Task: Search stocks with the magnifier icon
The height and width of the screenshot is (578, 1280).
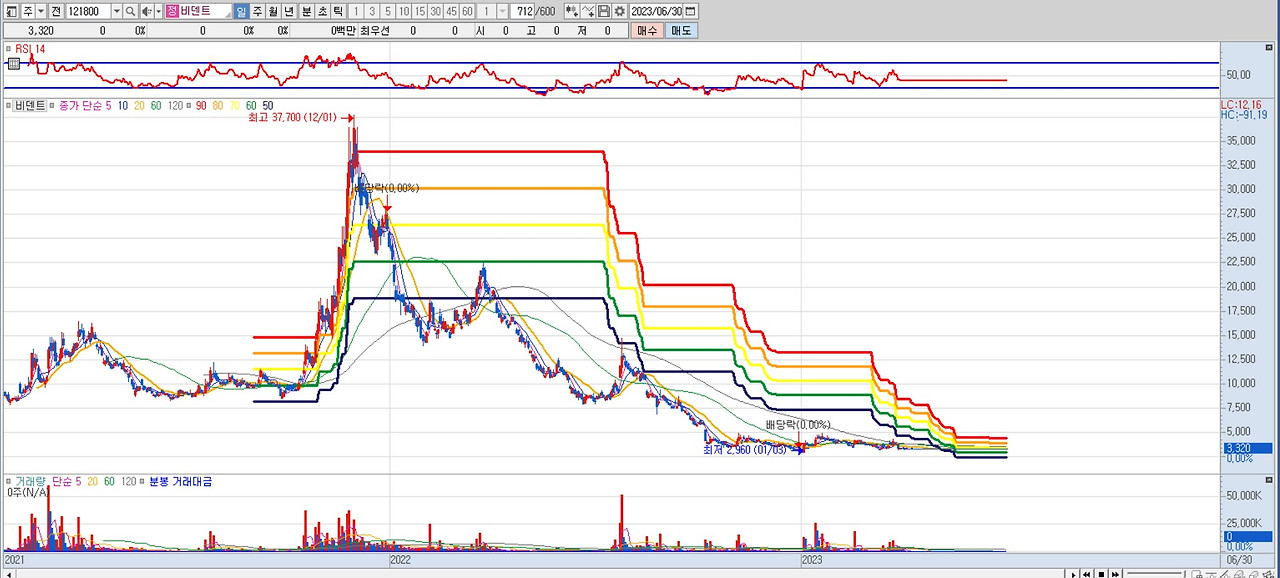Action: pyautogui.click(x=130, y=11)
